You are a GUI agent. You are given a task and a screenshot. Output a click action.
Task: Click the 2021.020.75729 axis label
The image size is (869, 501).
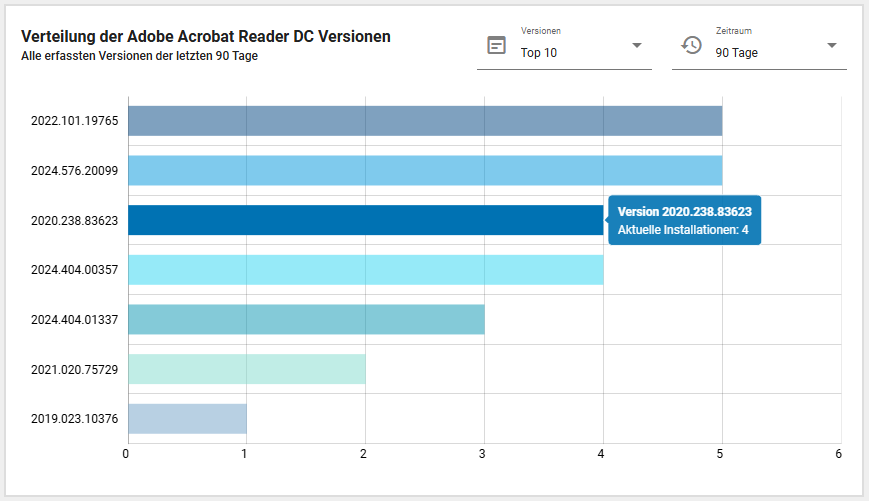[x=75, y=369]
